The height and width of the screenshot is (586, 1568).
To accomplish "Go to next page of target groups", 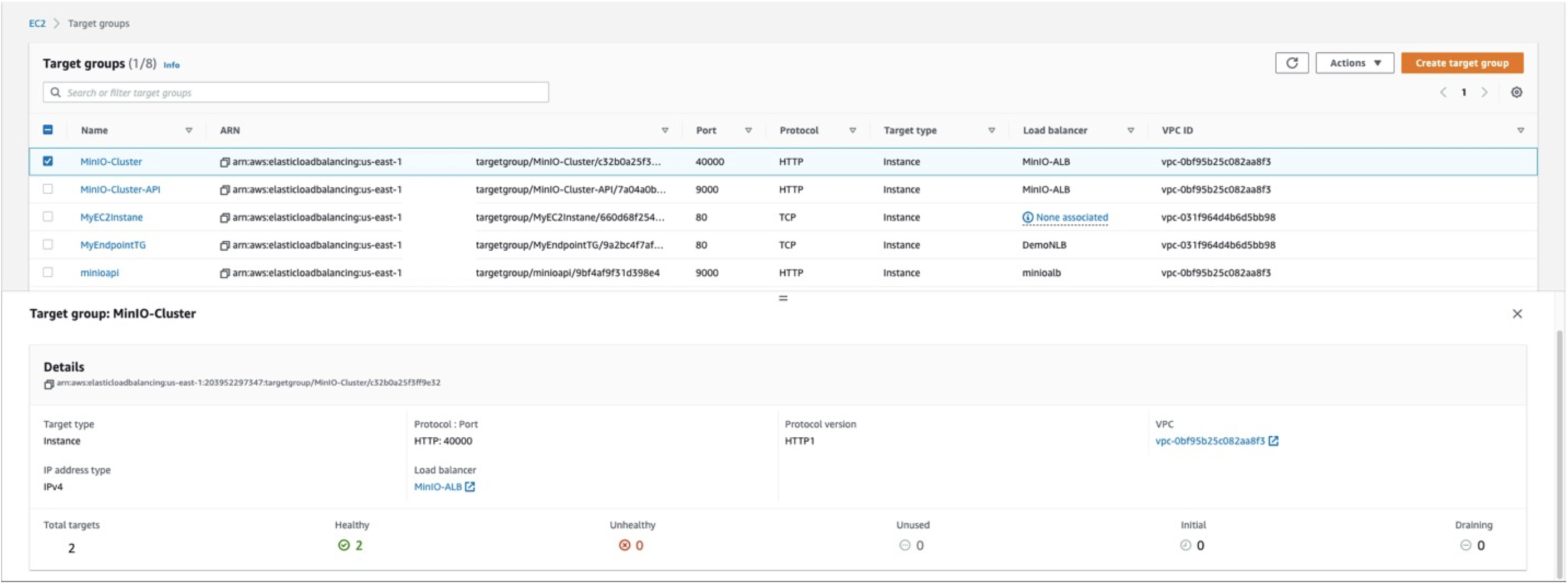I will pos(1484,92).
